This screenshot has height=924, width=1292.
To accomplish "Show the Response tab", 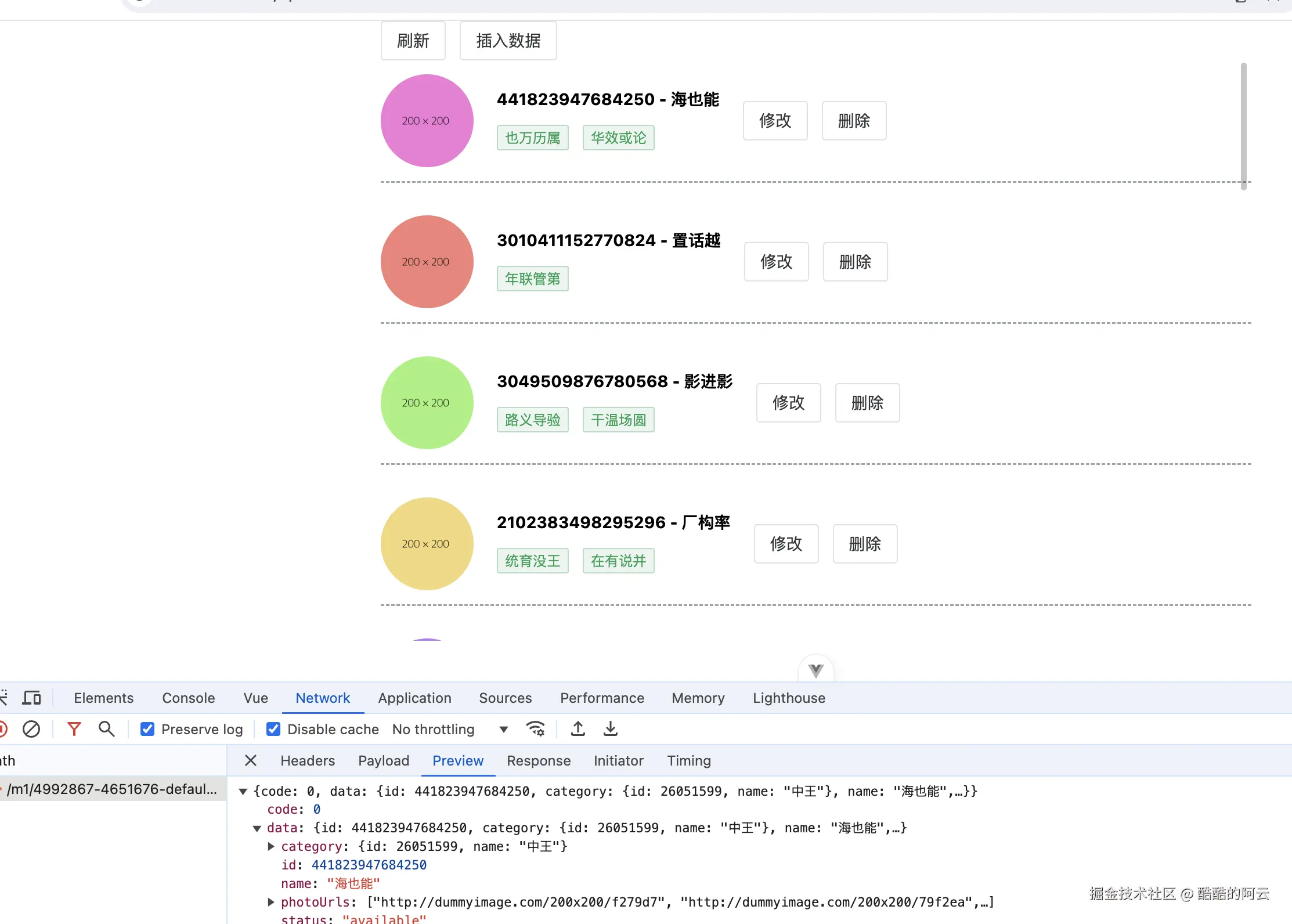I will (x=539, y=760).
